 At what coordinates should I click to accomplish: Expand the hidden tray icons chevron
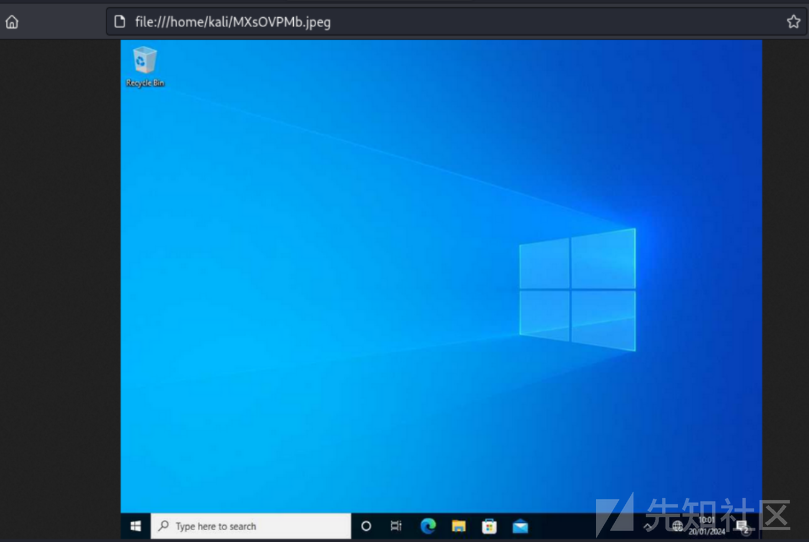pyautogui.click(x=648, y=527)
